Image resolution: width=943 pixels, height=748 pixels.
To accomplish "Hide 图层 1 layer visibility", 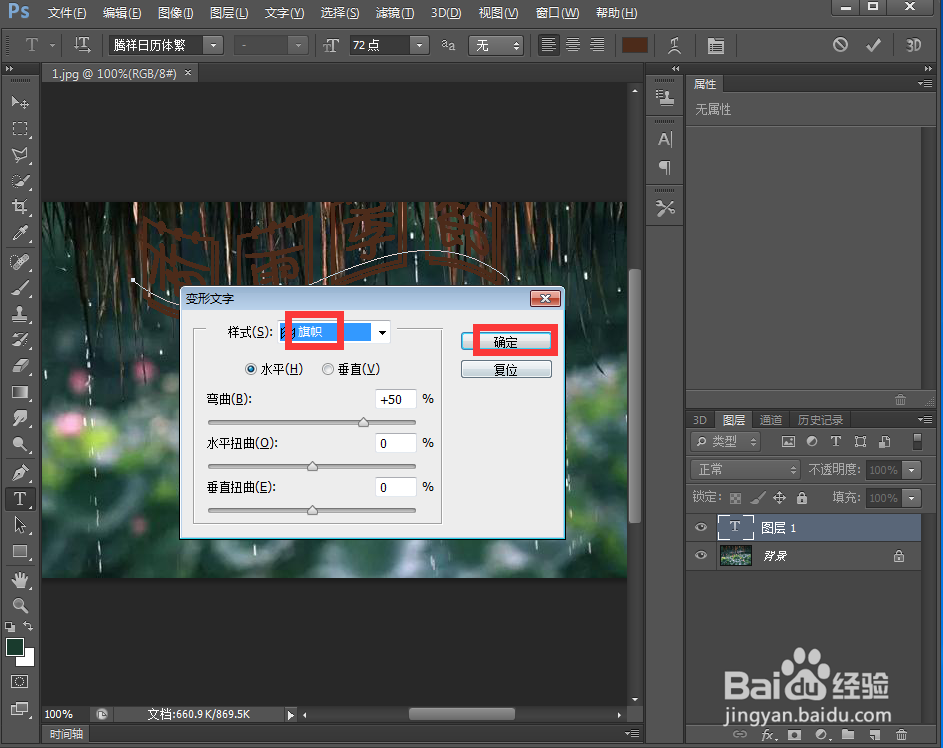I will (x=701, y=527).
